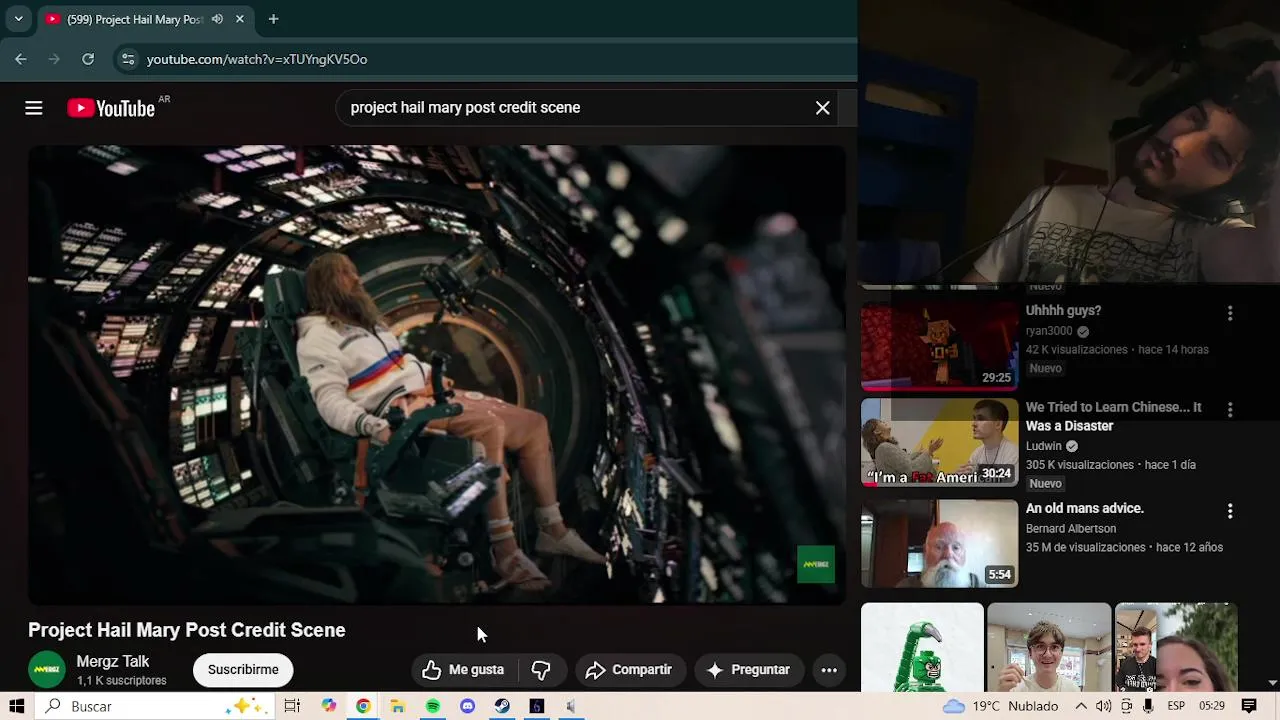
Task: Select the URL in the address bar
Action: pos(257,59)
